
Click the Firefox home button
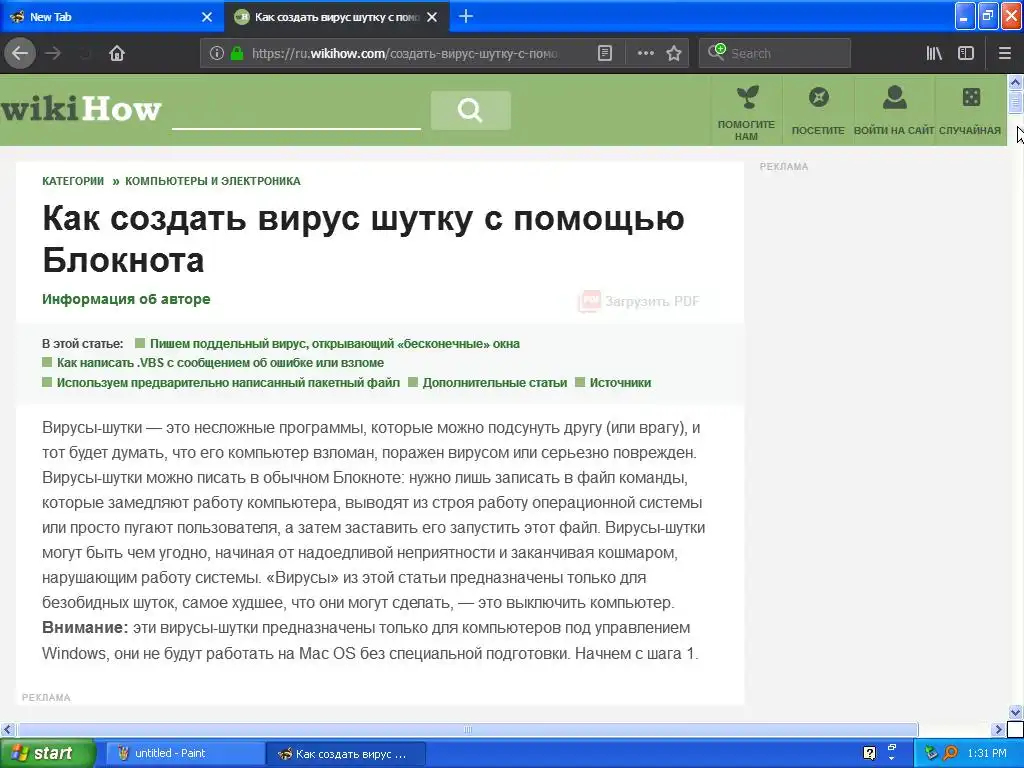(117, 53)
